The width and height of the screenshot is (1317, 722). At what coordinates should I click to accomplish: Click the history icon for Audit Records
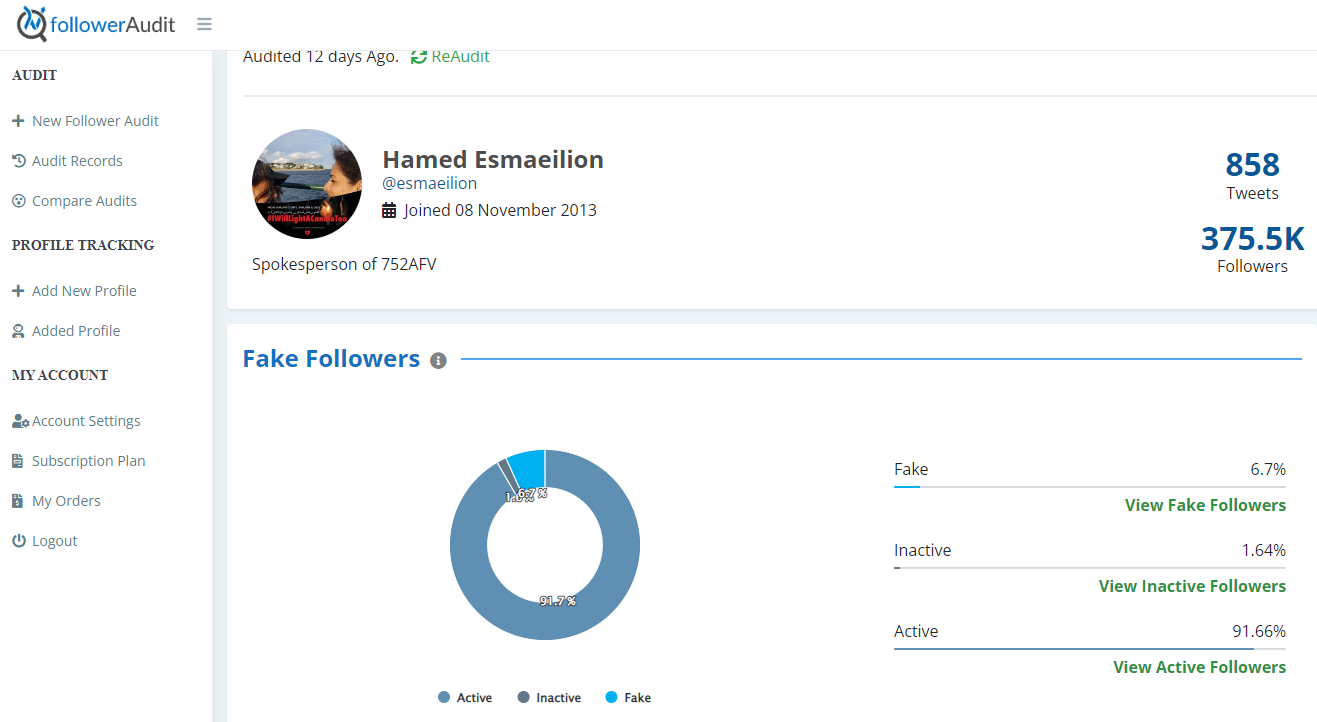click(x=18, y=161)
